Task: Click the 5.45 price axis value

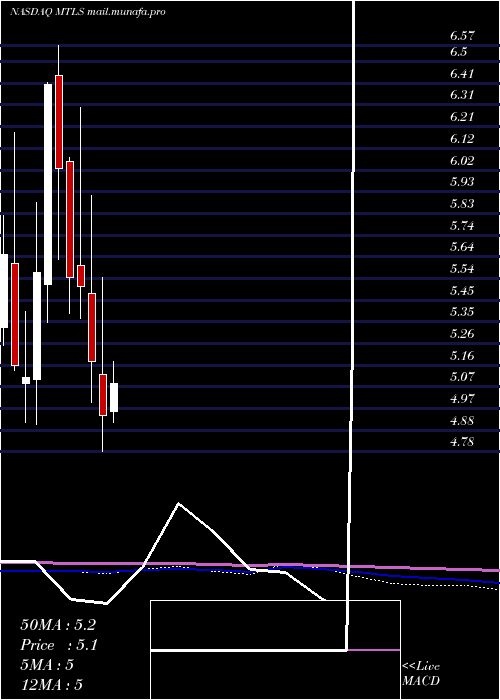Action: 462,291
